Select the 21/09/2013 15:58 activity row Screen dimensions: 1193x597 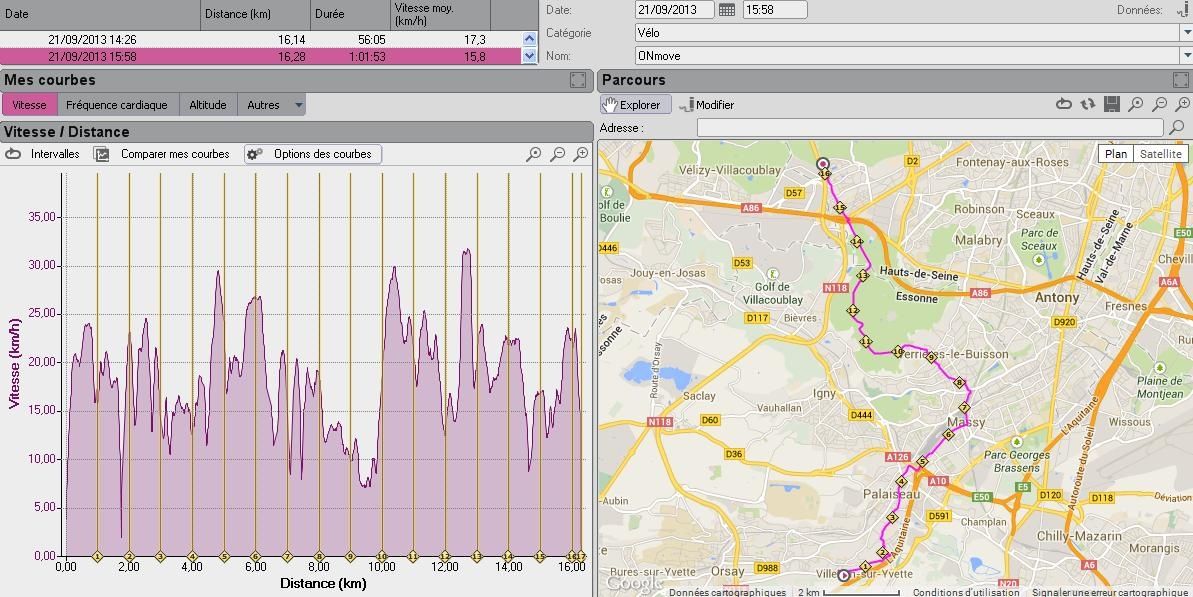click(x=261, y=56)
